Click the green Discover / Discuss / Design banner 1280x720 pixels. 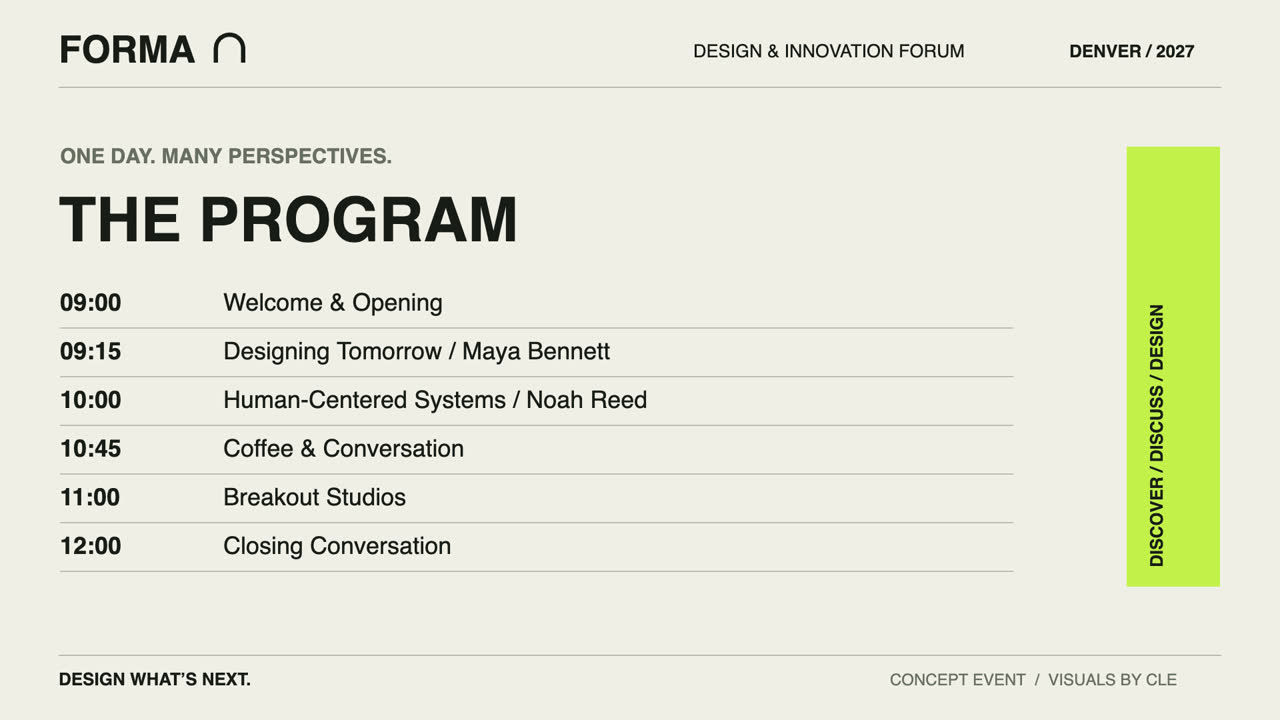1173,366
